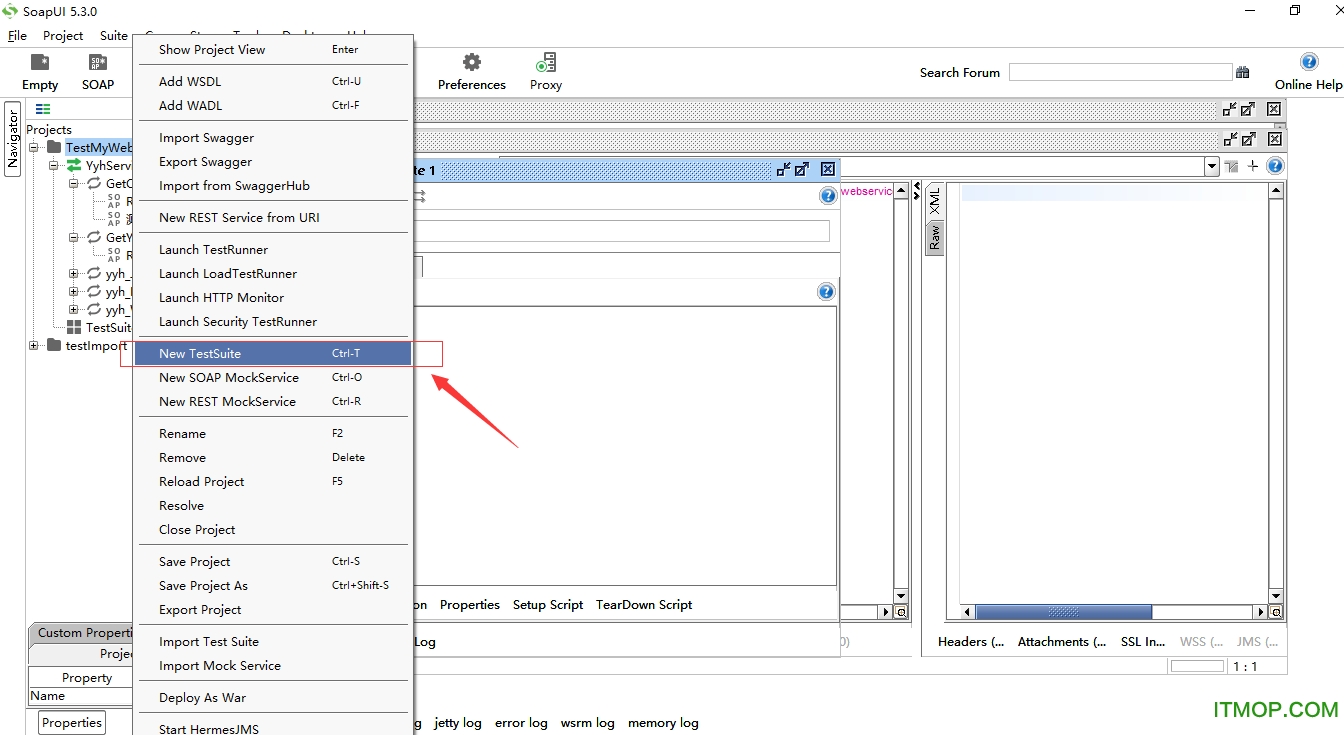Click Add WSDL in context menu
The image size is (1344, 735).
272,81
